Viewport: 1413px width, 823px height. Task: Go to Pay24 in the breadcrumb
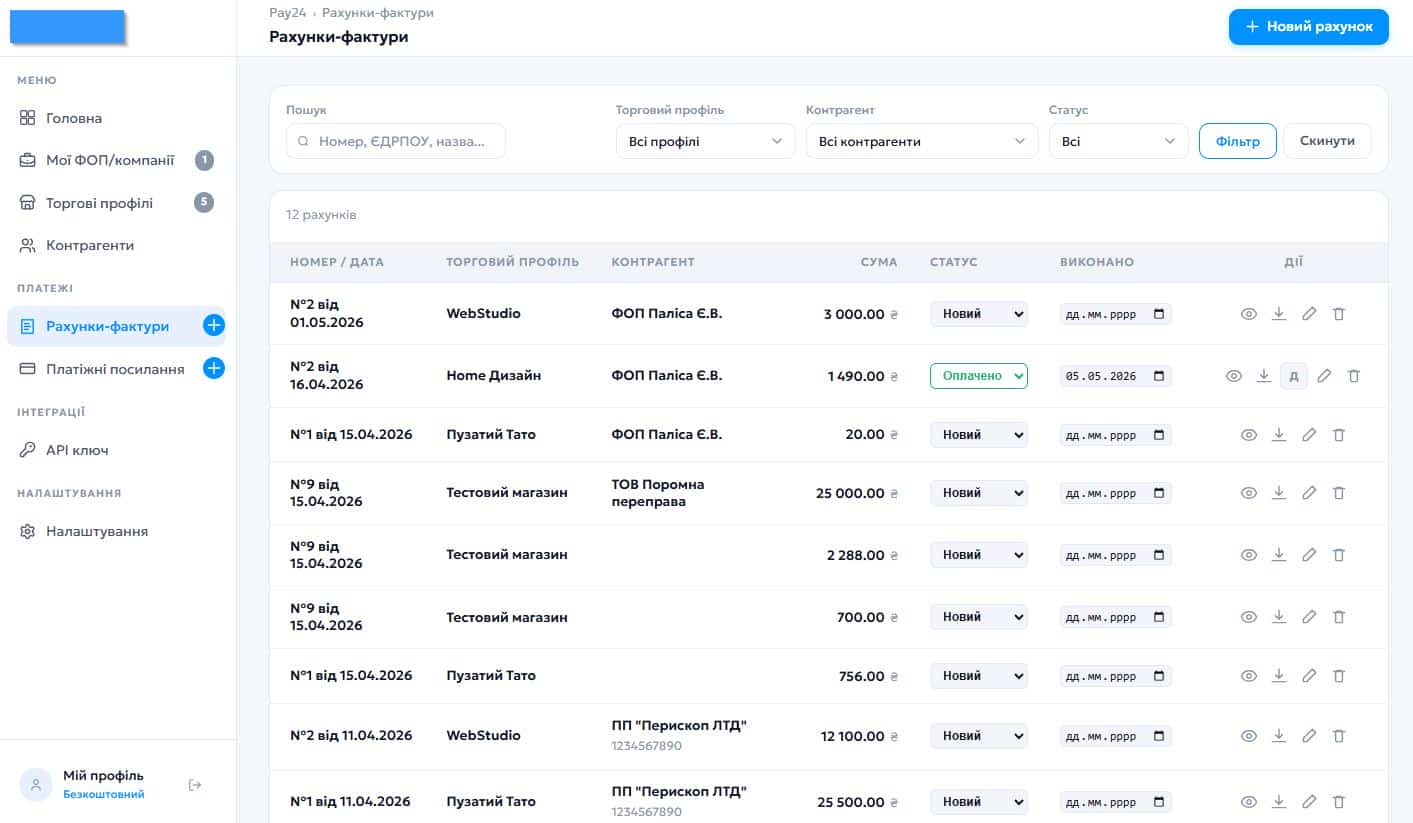287,13
